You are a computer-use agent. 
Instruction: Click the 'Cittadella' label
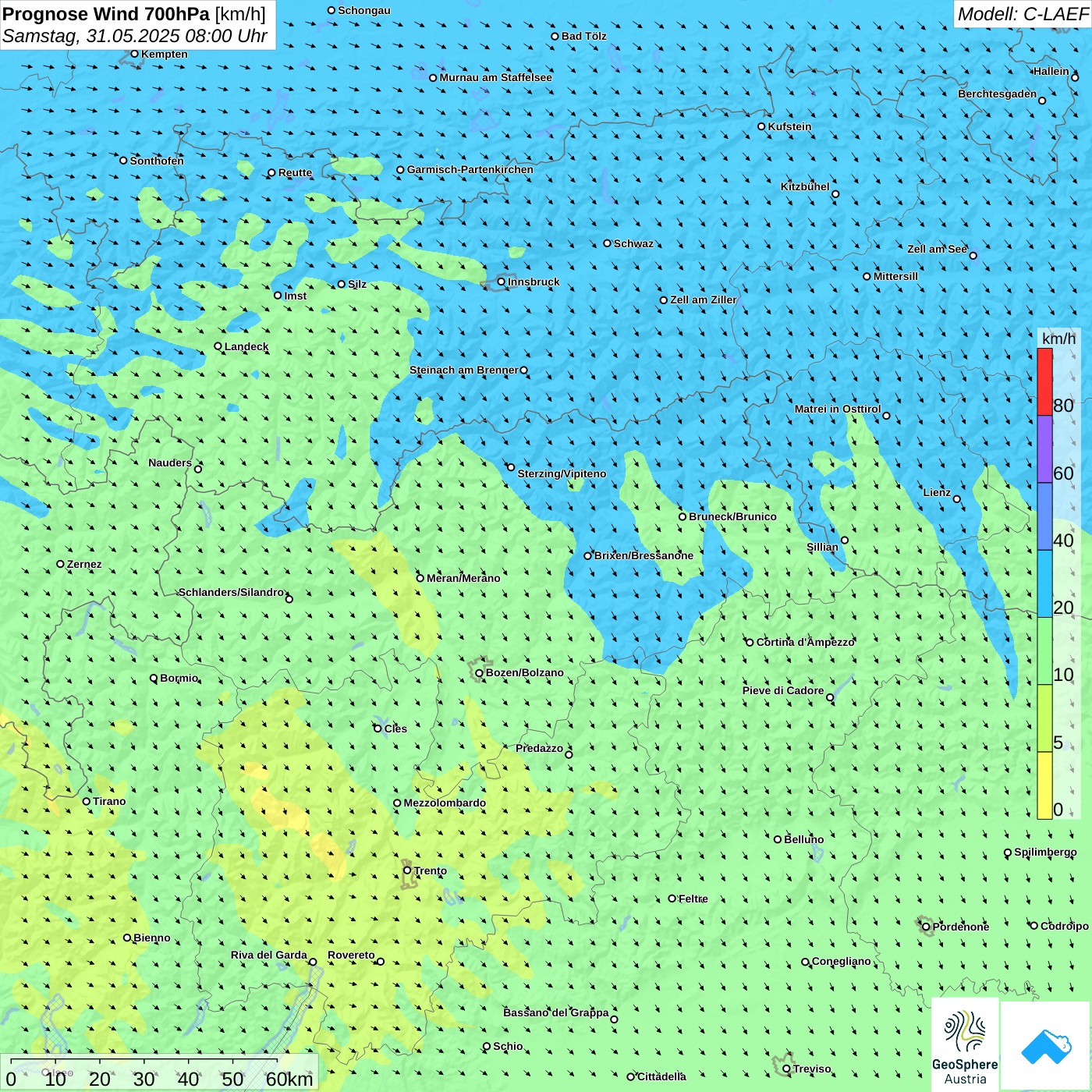661,1076
